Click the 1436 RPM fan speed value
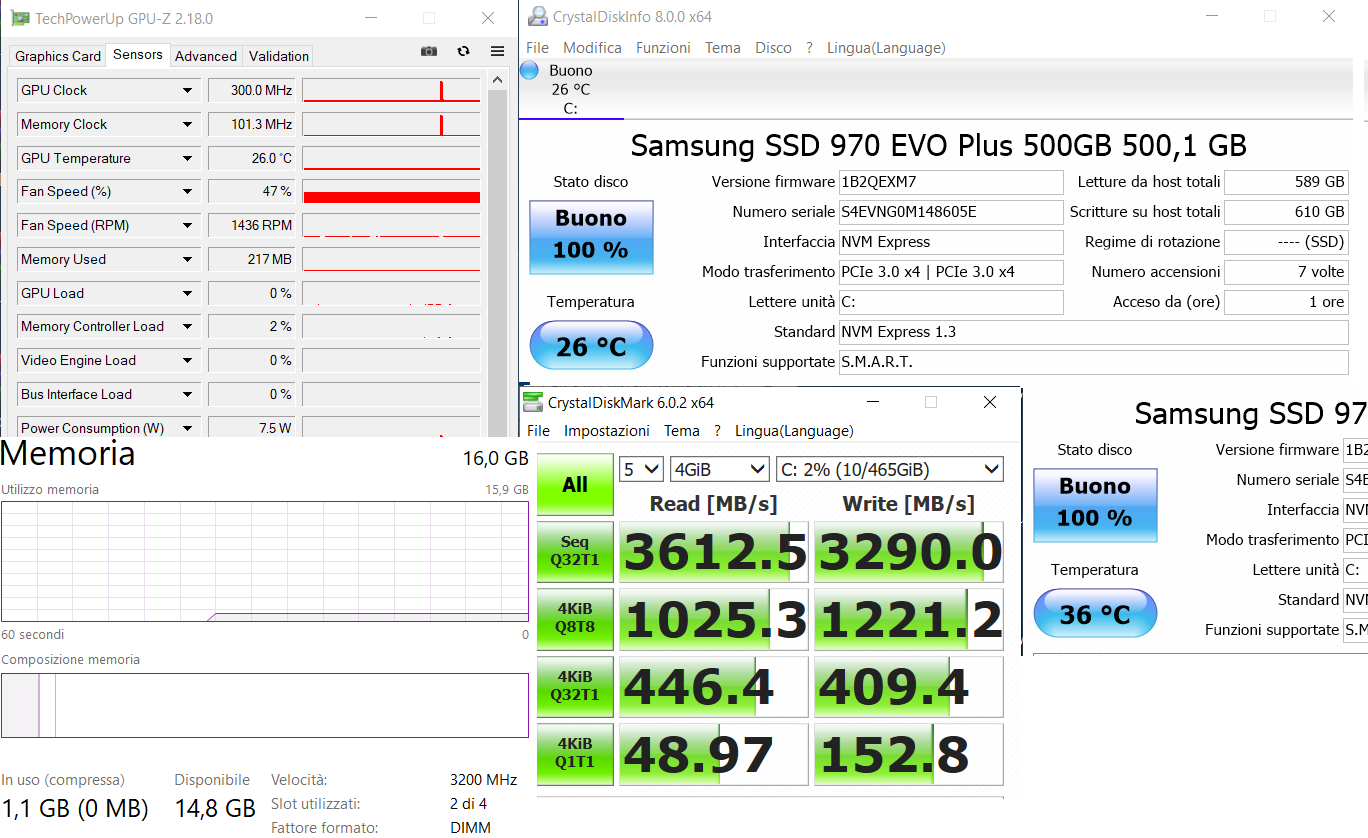The image size is (1368, 838). coord(251,225)
